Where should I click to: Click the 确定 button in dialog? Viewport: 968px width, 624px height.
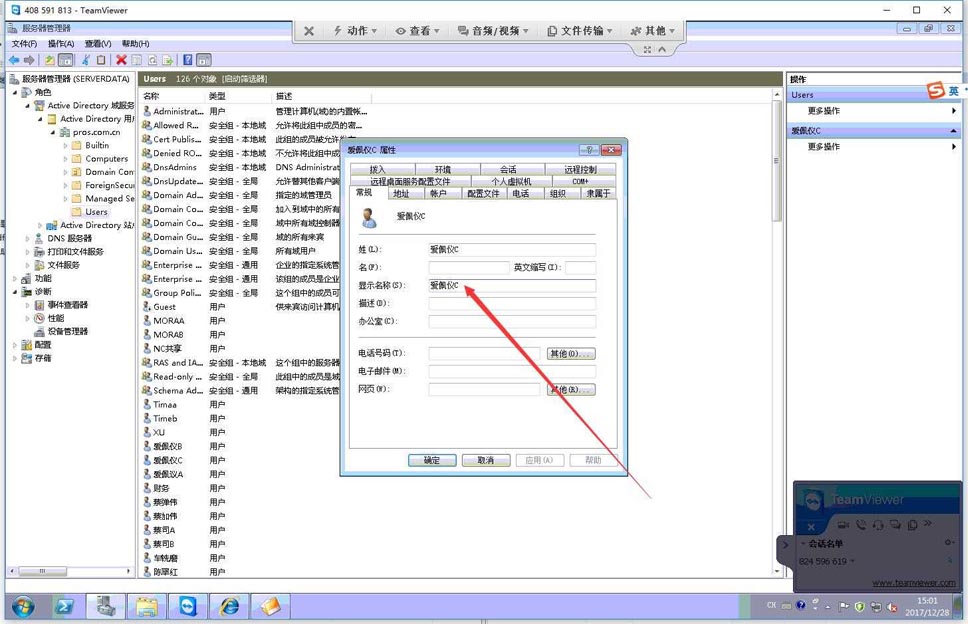432,460
